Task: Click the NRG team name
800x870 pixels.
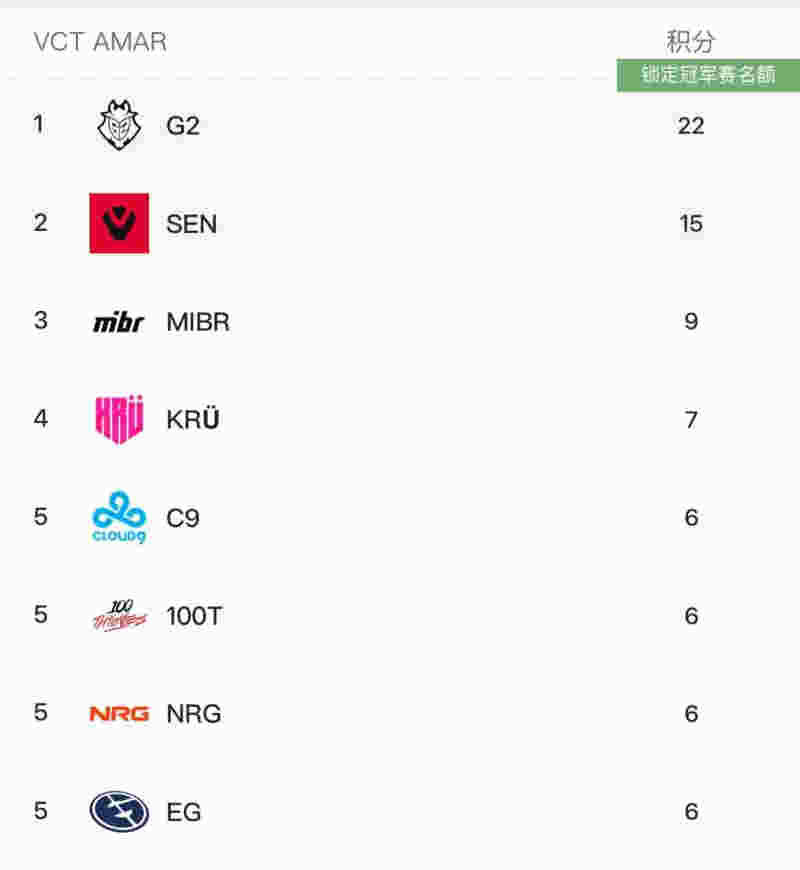Action: pyautogui.click(x=194, y=714)
